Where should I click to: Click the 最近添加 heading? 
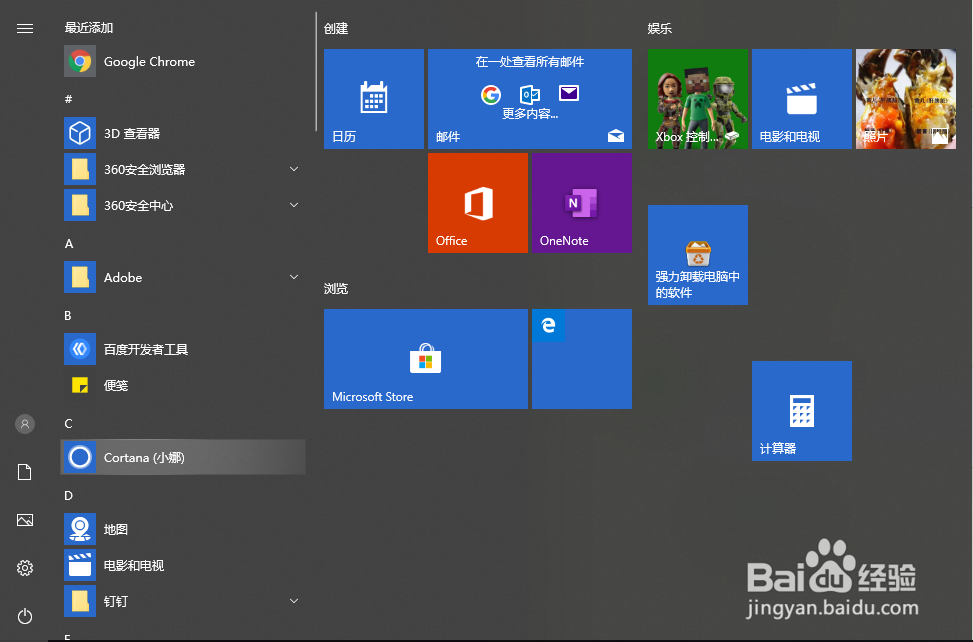[x=89, y=28]
